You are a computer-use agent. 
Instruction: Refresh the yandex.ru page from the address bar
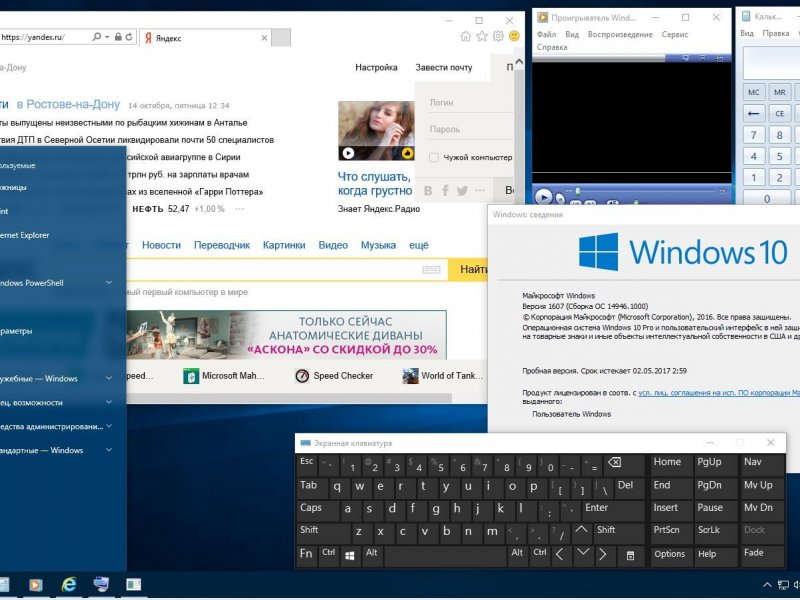coord(129,37)
